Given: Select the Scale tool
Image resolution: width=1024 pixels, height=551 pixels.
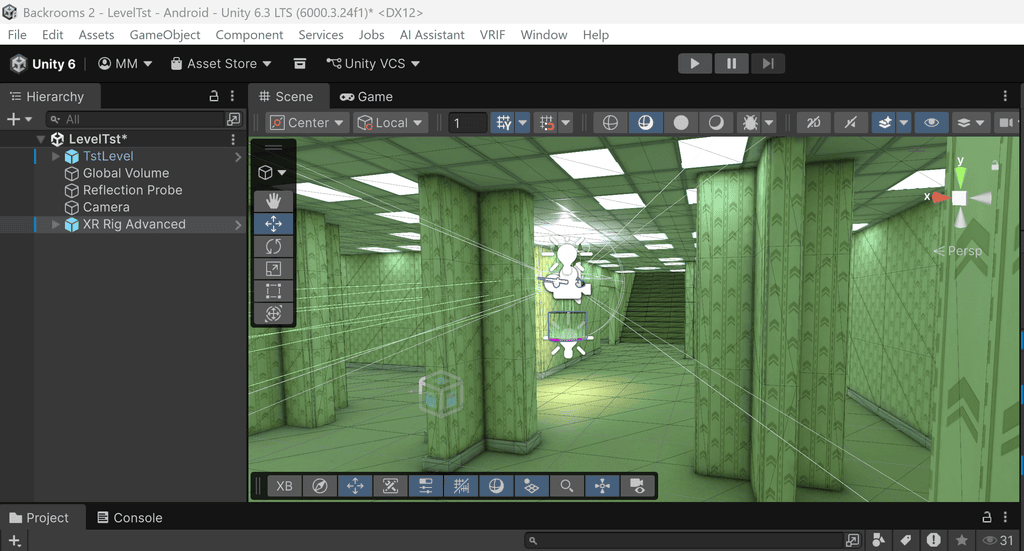Looking at the screenshot, I should 273,268.
